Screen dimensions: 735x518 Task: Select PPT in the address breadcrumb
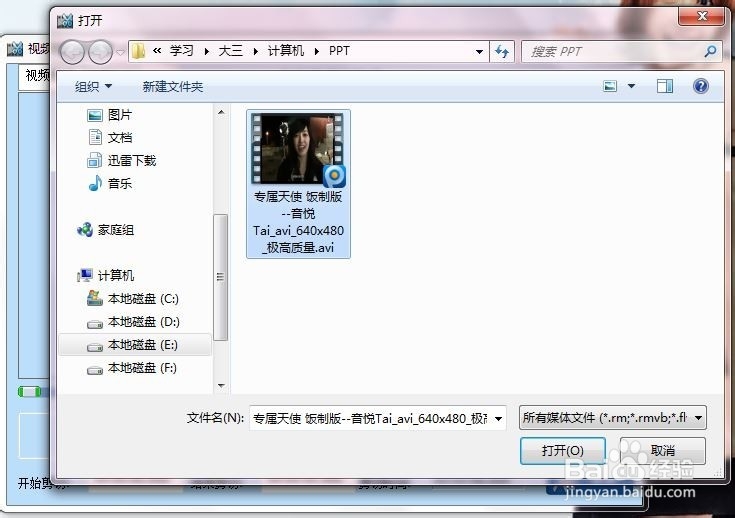coord(339,51)
